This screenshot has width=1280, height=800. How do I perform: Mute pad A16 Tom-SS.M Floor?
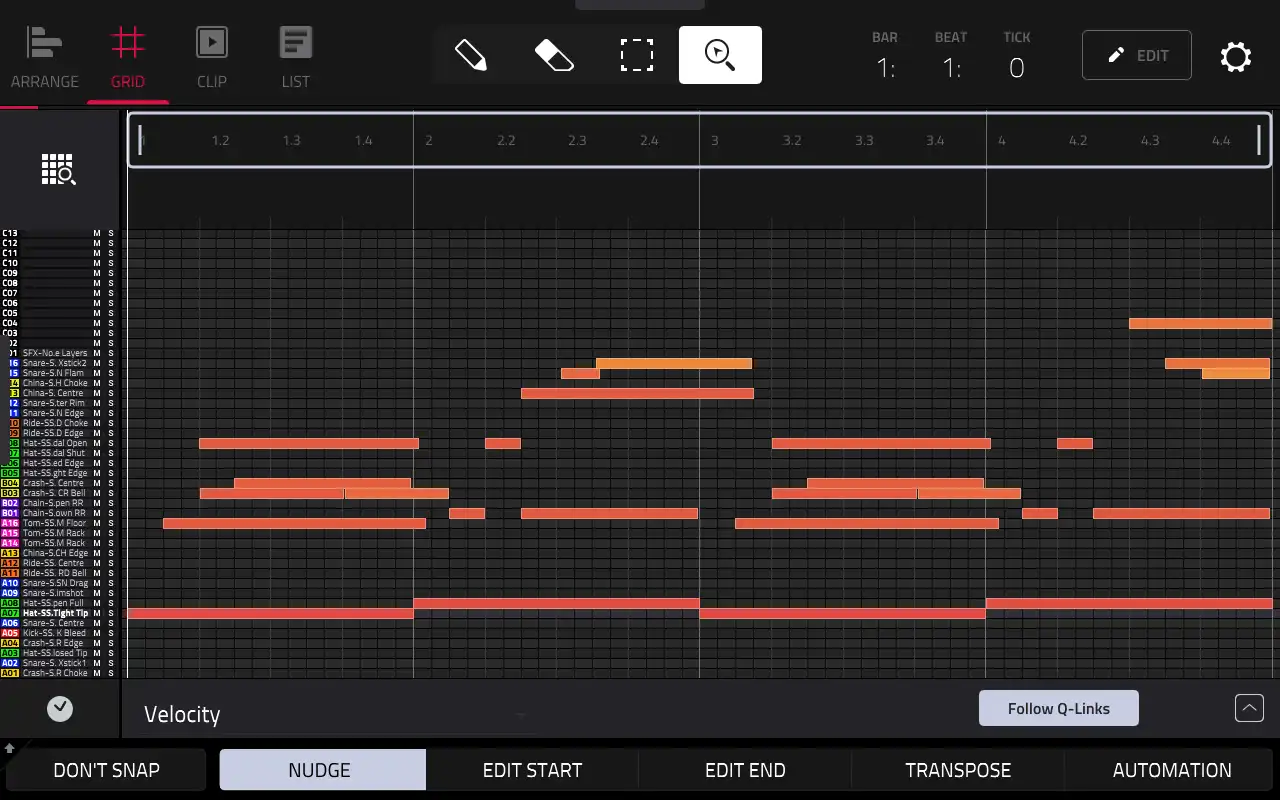click(x=97, y=523)
